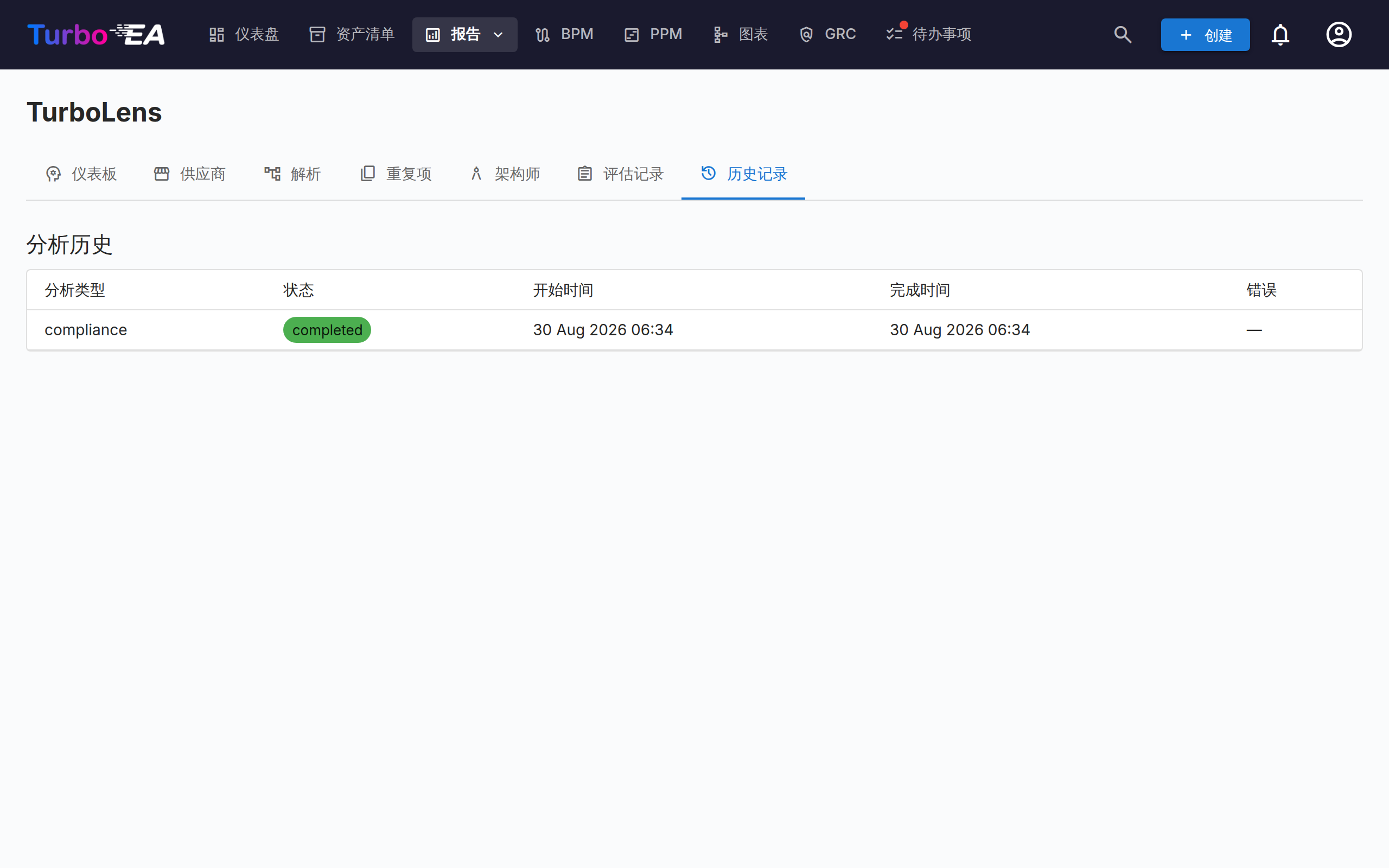Open the 图表 diagrams nav item
This screenshot has height=868, width=1389.
741,34
